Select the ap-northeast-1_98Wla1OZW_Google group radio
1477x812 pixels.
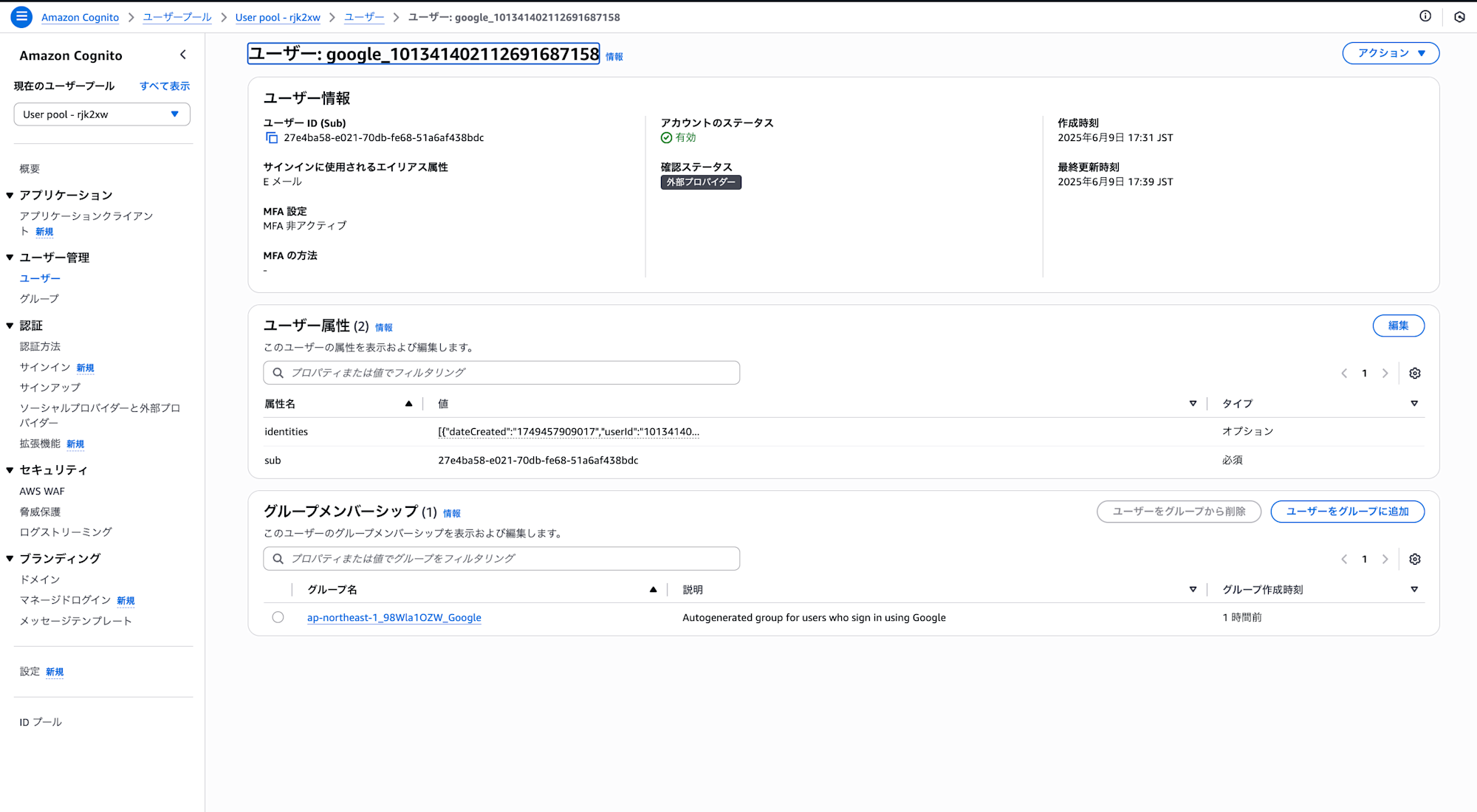click(x=278, y=617)
